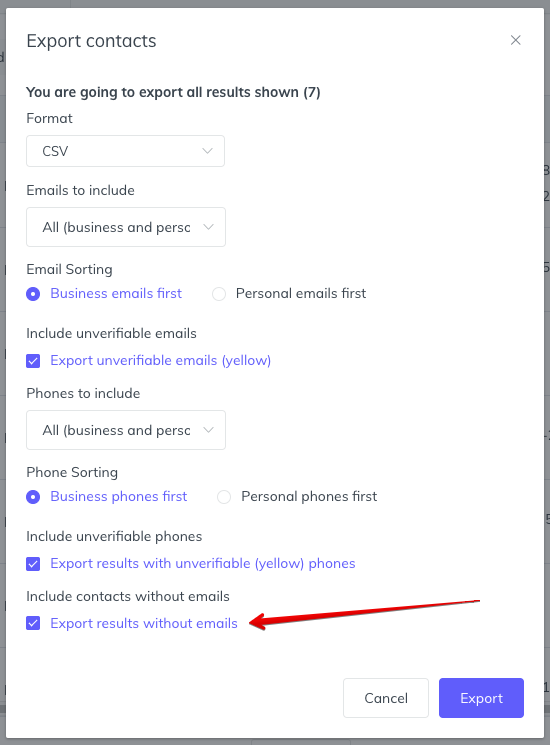This screenshot has width=550, height=745.
Task: Click the Cancel button
Action: click(x=386, y=698)
